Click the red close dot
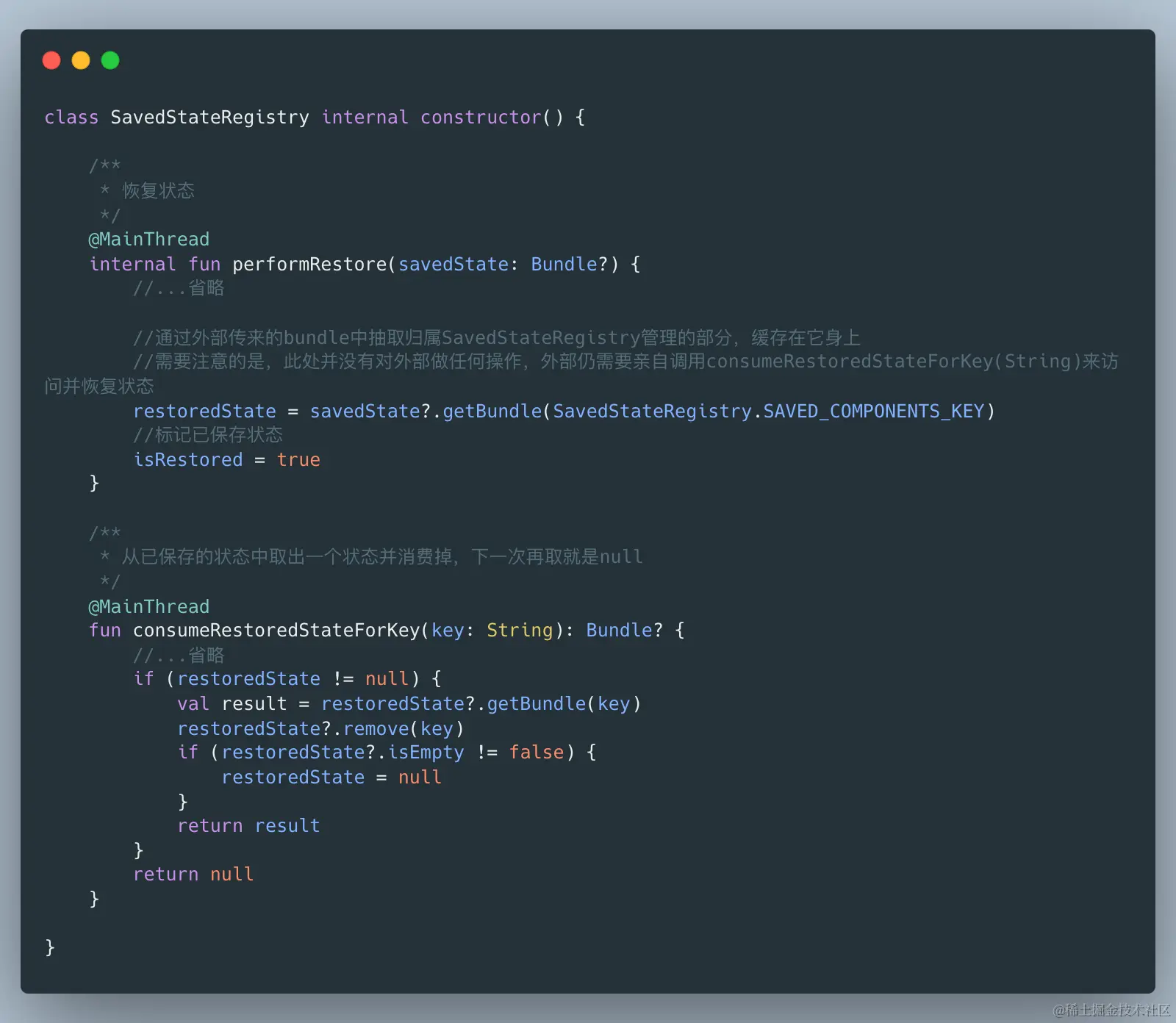This screenshot has width=1176, height=1023. [51, 60]
